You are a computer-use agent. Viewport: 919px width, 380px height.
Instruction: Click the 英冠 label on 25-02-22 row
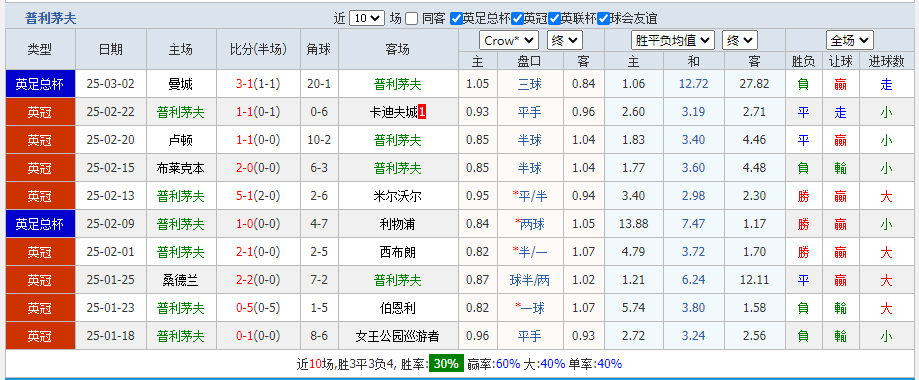[x=40, y=112]
